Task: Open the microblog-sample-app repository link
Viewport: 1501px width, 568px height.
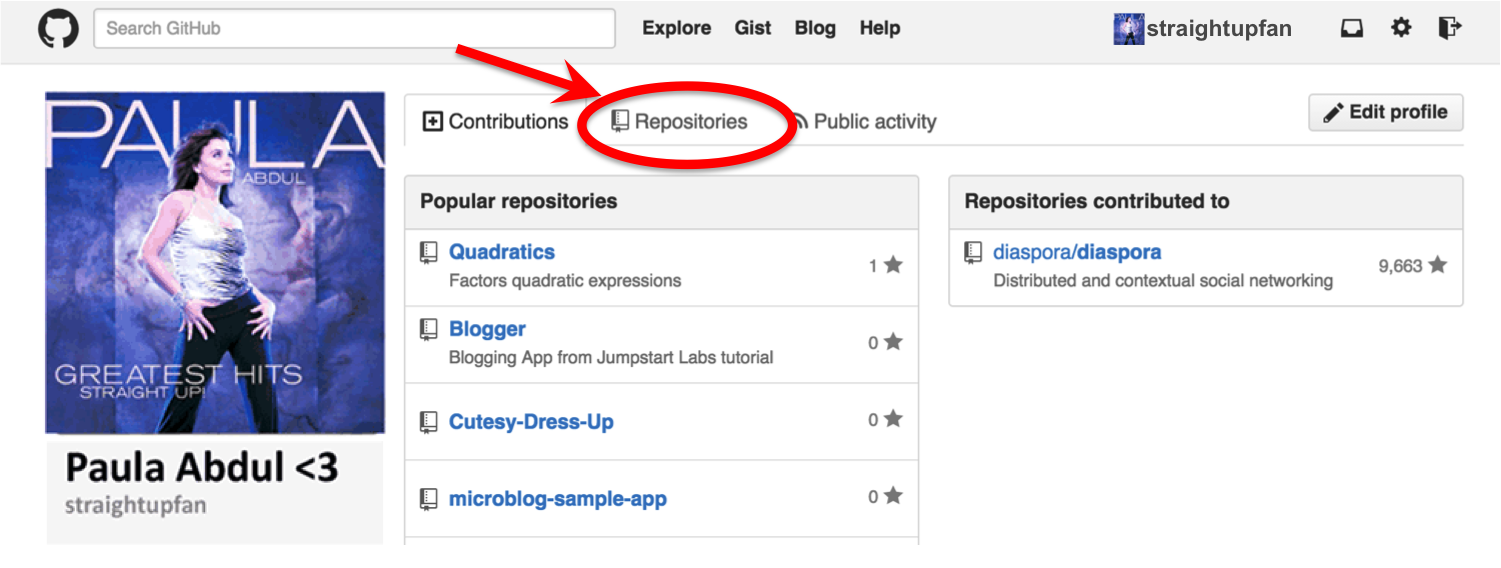Action: 558,499
